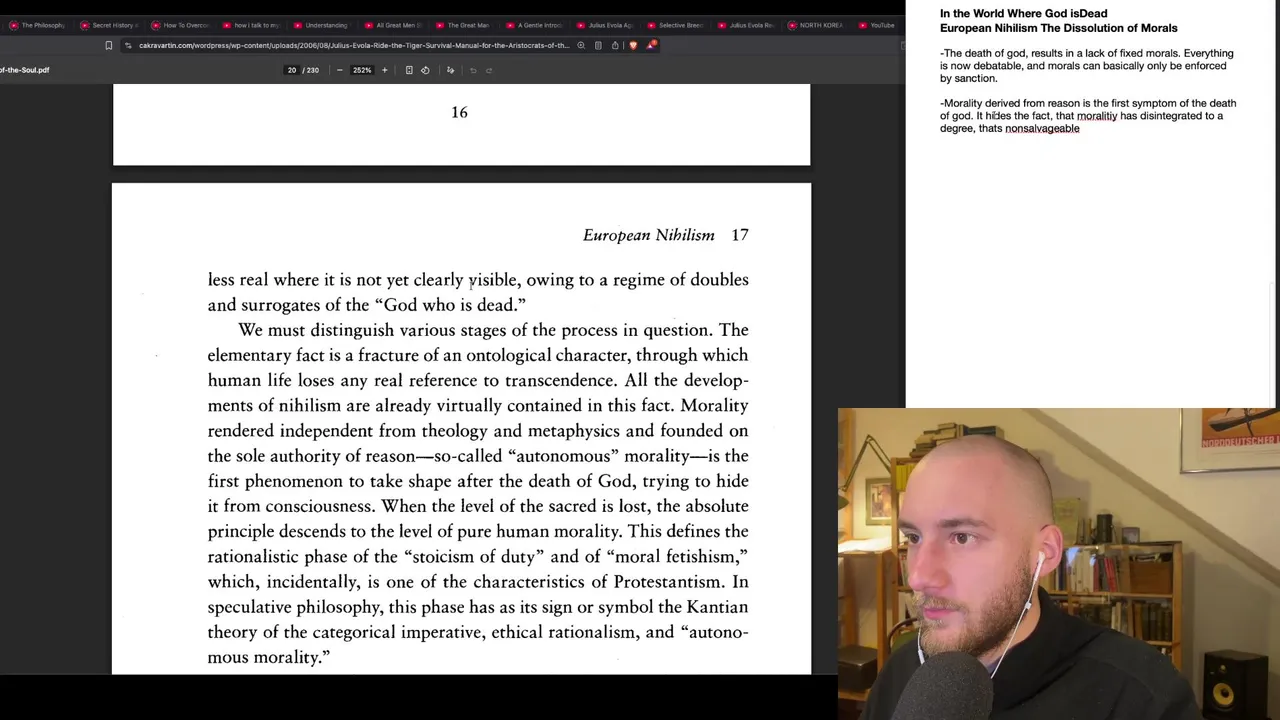Click the webcam video overlay

coord(1059,564)
